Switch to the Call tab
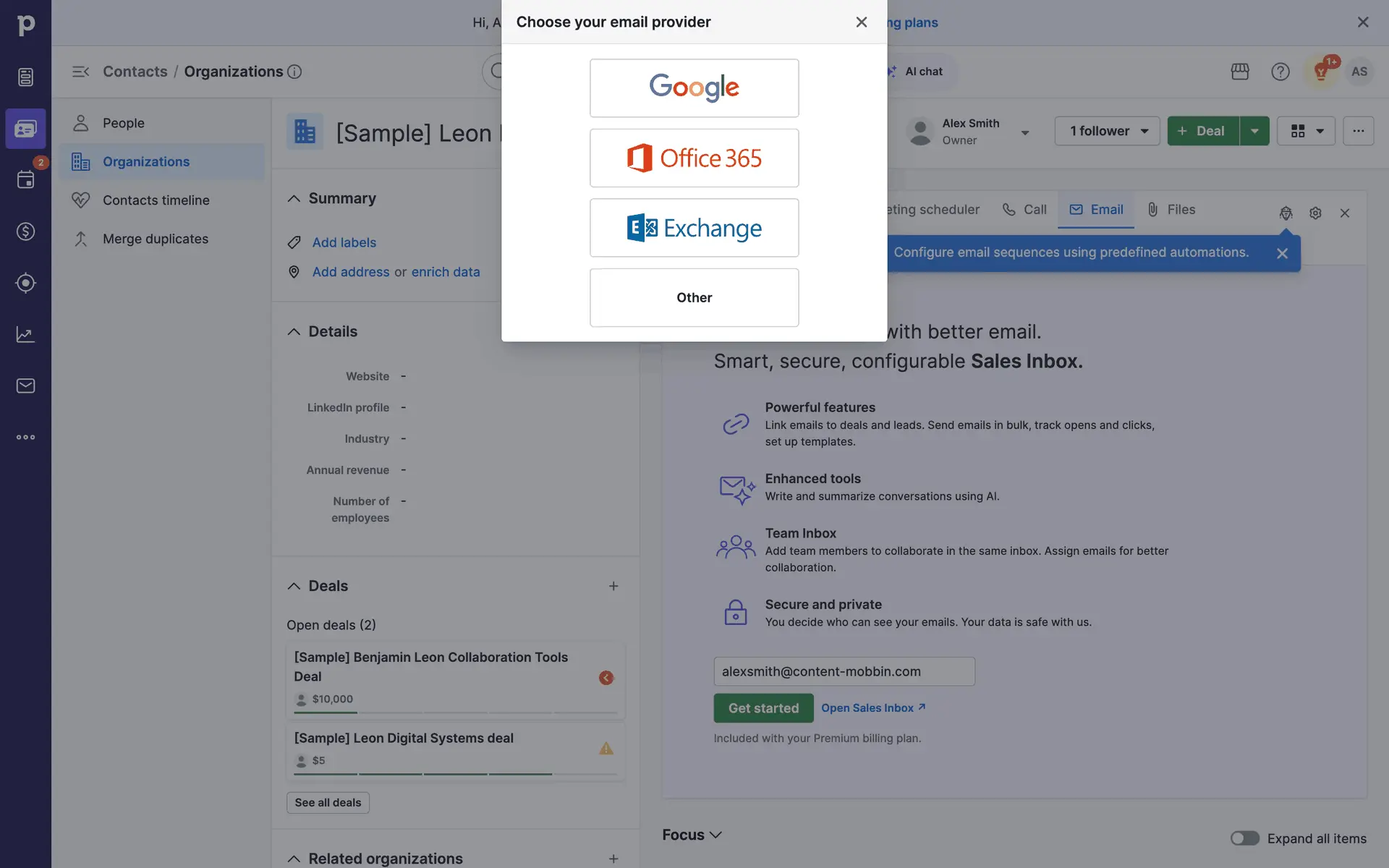The height and width of the screenshot is (868, 1389). pyautogui.click(x=1024, y=210)
